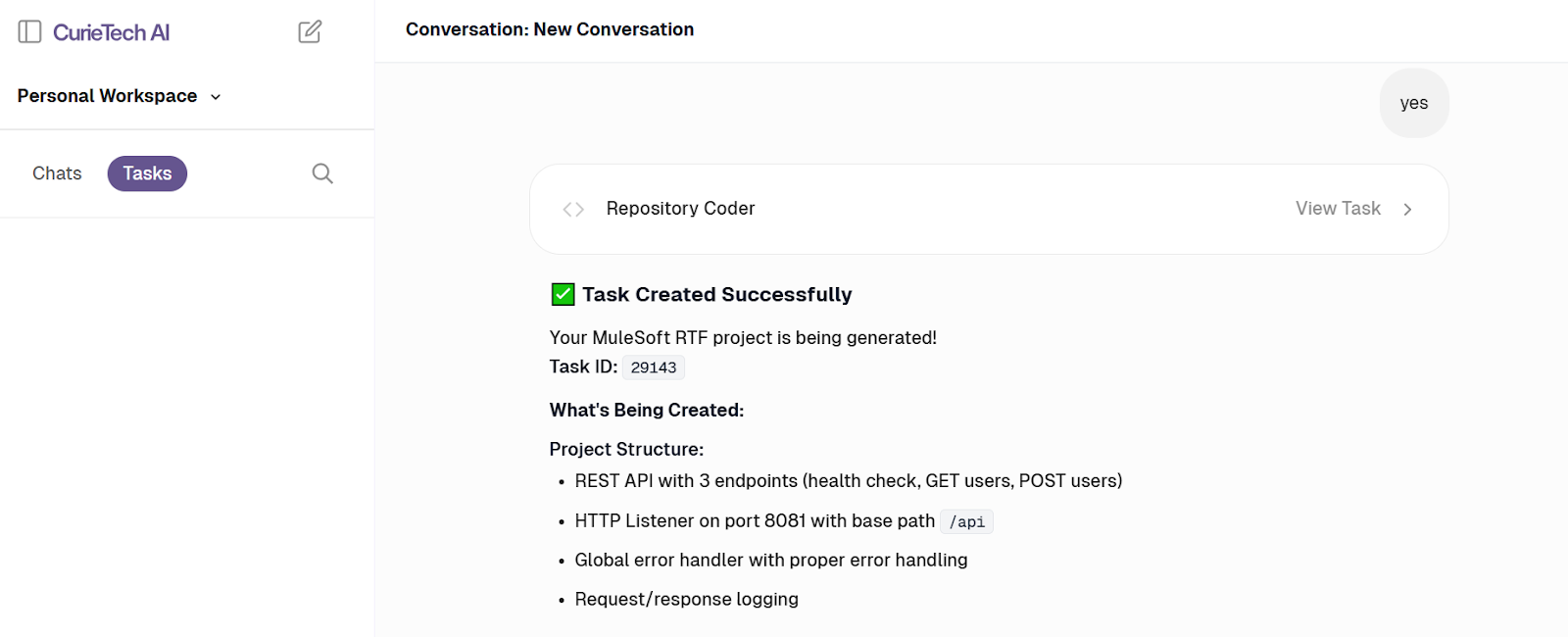Start a new conversation using the compose icon
The image size is (1568, 637).
(x=310, y=31)
